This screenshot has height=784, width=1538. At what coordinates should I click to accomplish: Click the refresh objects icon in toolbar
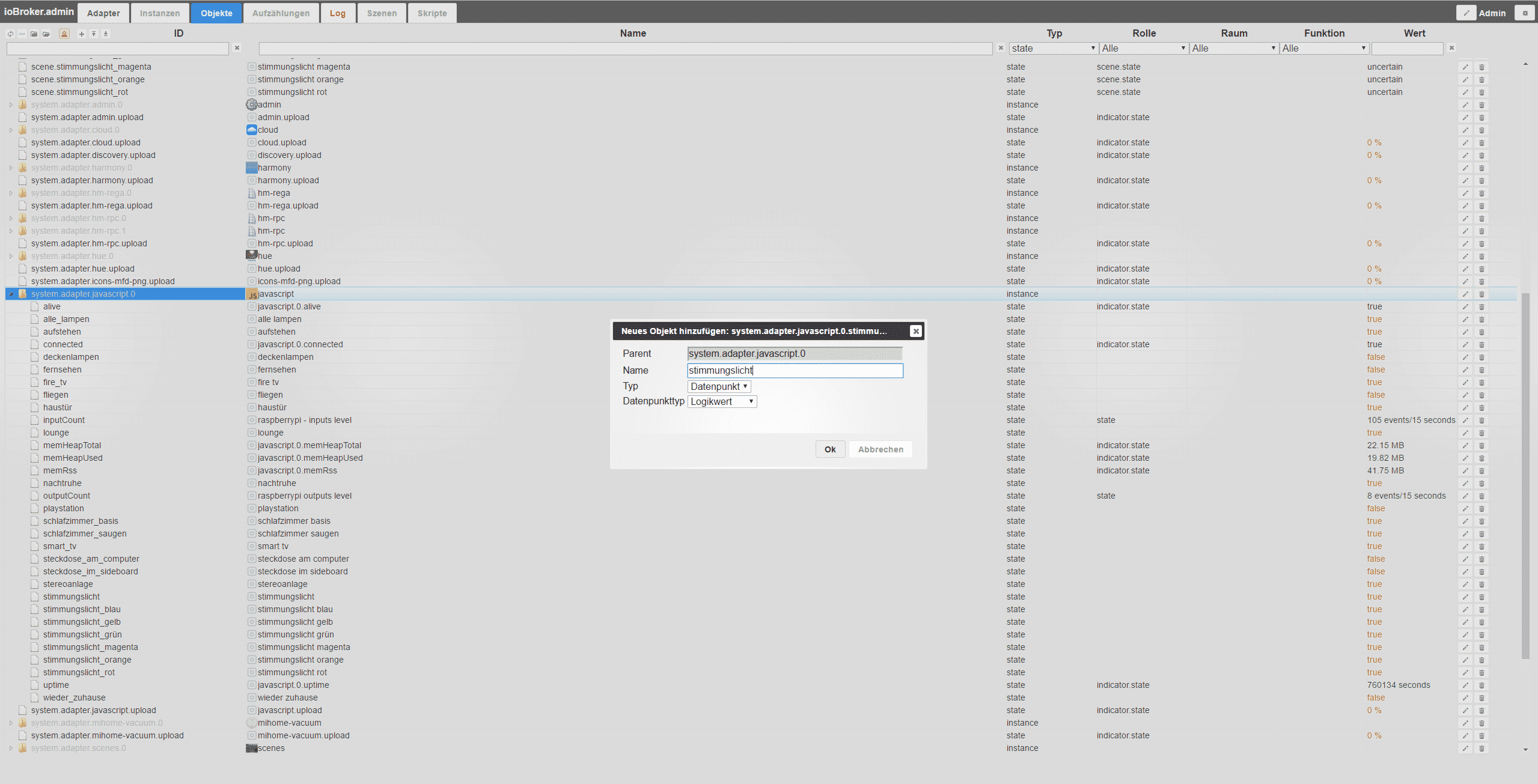(x=10, y=34)
